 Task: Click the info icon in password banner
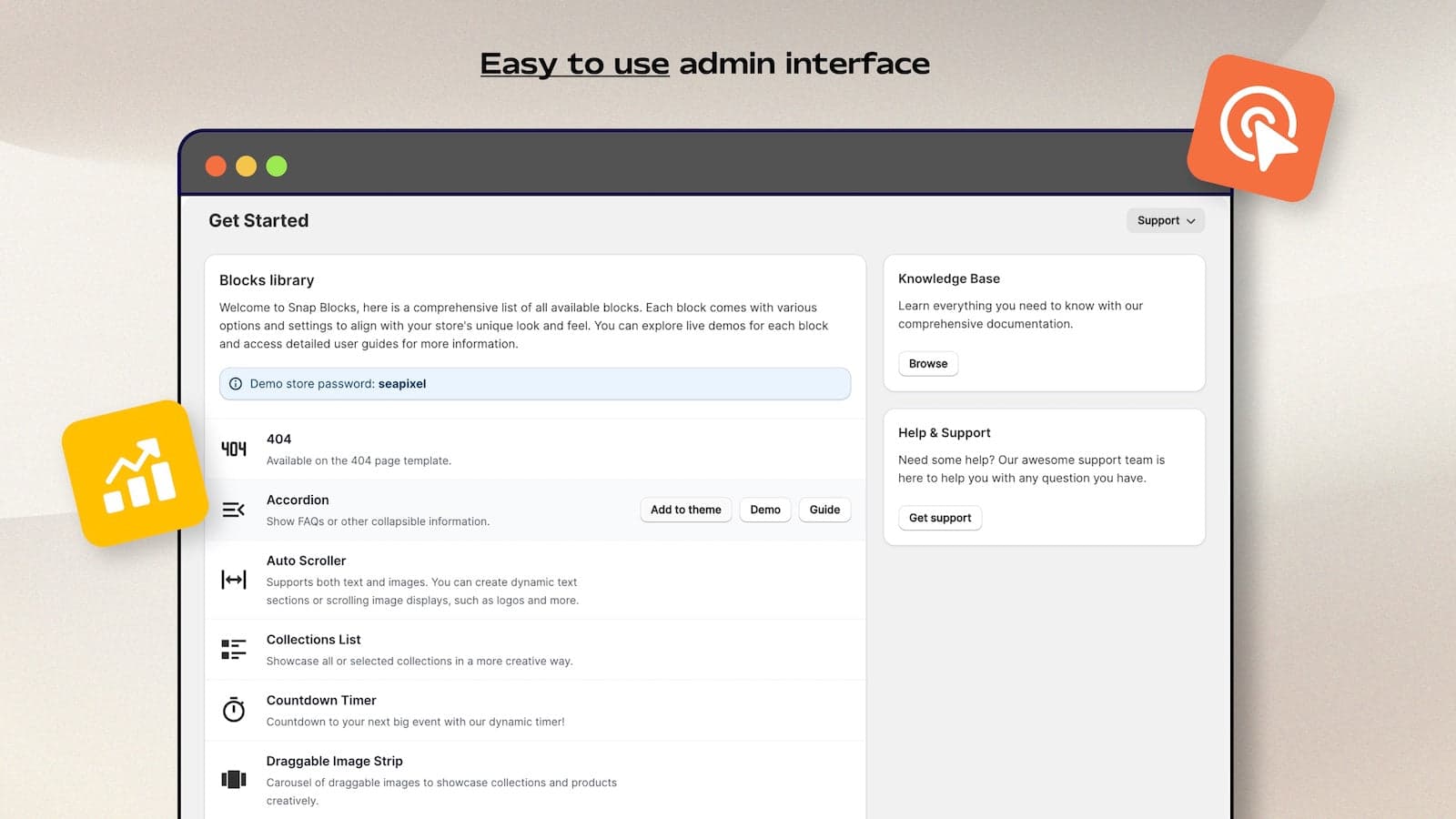tap(236, 384)
